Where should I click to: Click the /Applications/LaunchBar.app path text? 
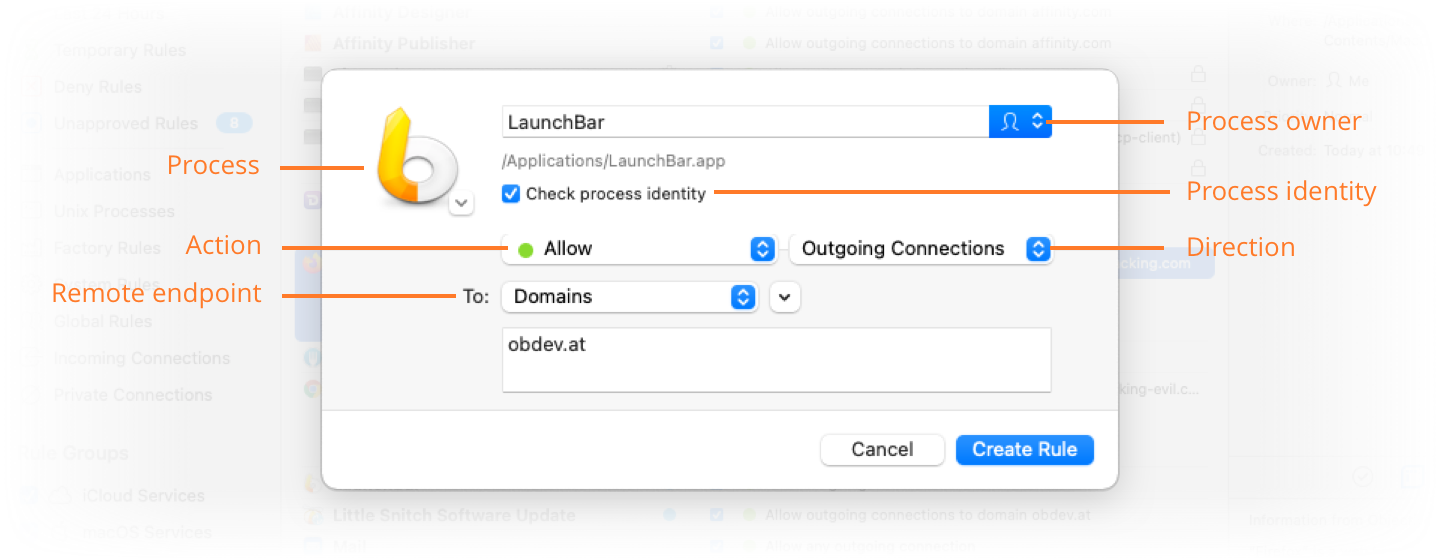click(x=614, y=161)
